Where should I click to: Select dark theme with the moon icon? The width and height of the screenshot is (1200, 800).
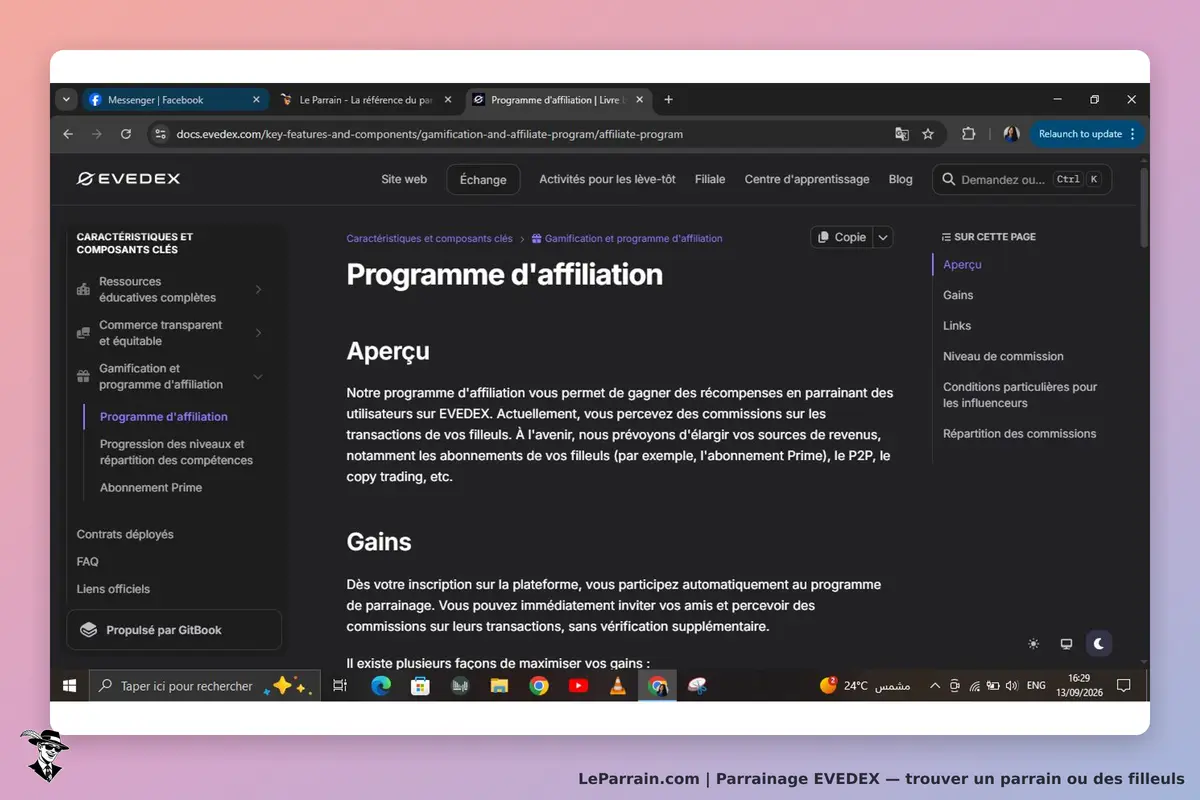point(1099,643)
